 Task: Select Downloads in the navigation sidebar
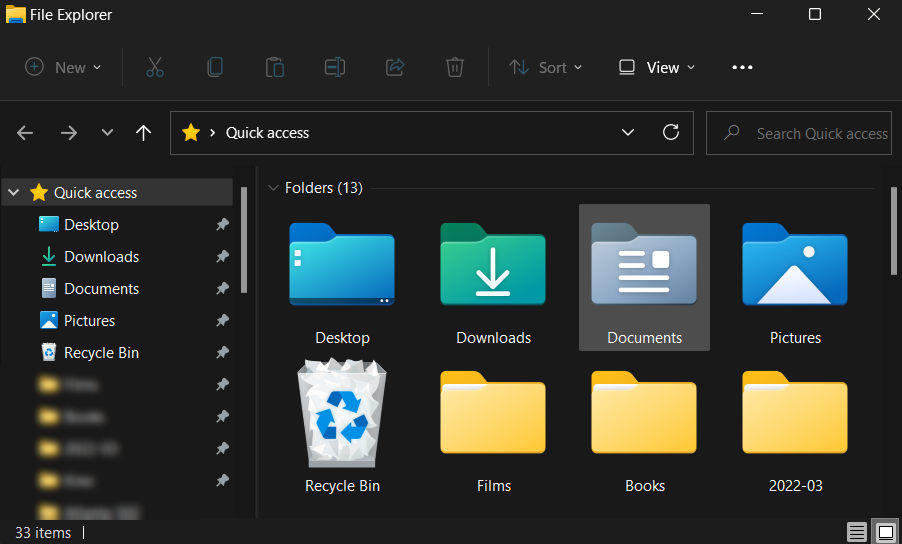pos(101,257)
